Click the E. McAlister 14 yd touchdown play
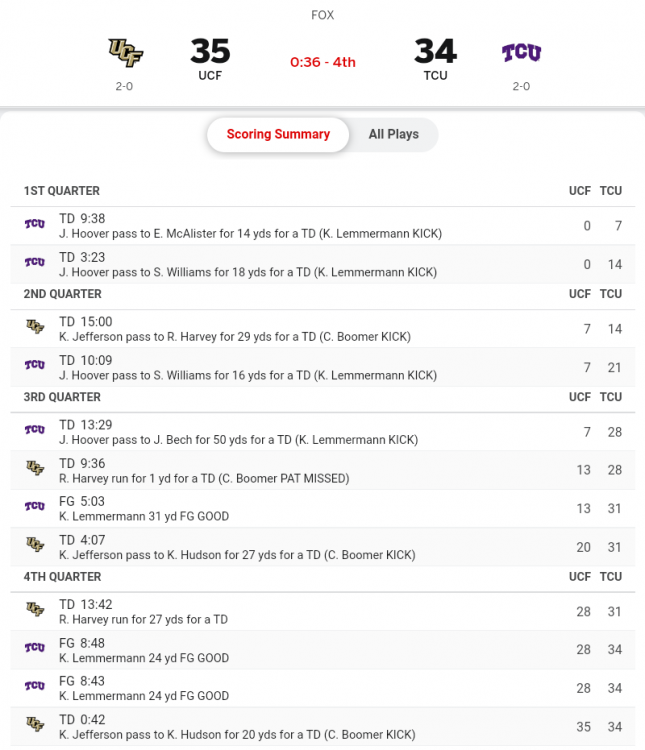Image resolution: width=645 pixels, height=750 pixels. coord(250,234)
